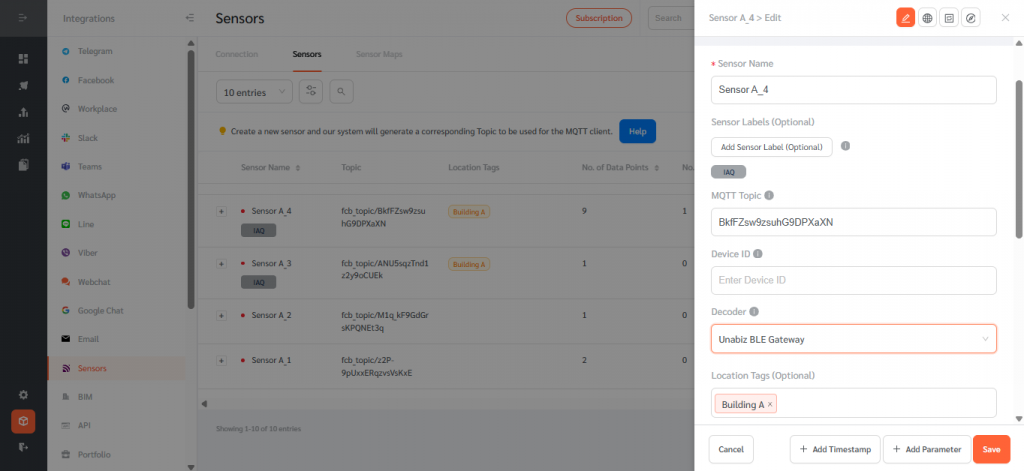1024x471 pixels.
Task: Click the Add Timestamp button
Action: pos(833,450)
